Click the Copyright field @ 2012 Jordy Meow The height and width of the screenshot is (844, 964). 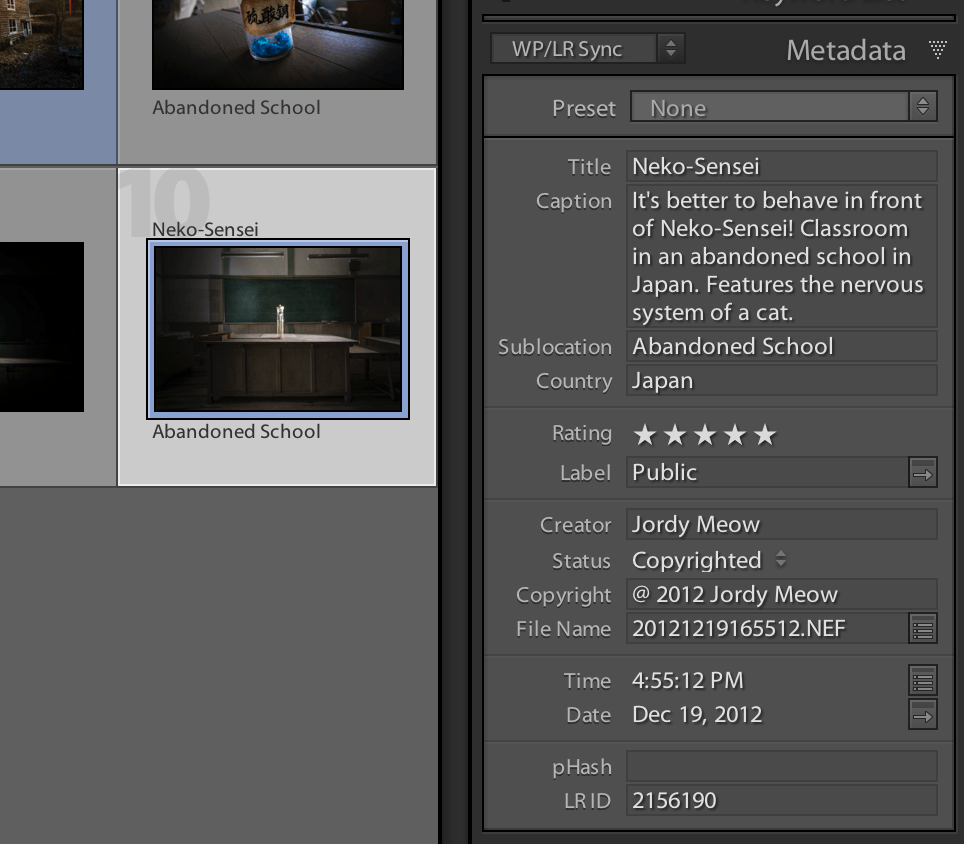[x=782, y=594]
